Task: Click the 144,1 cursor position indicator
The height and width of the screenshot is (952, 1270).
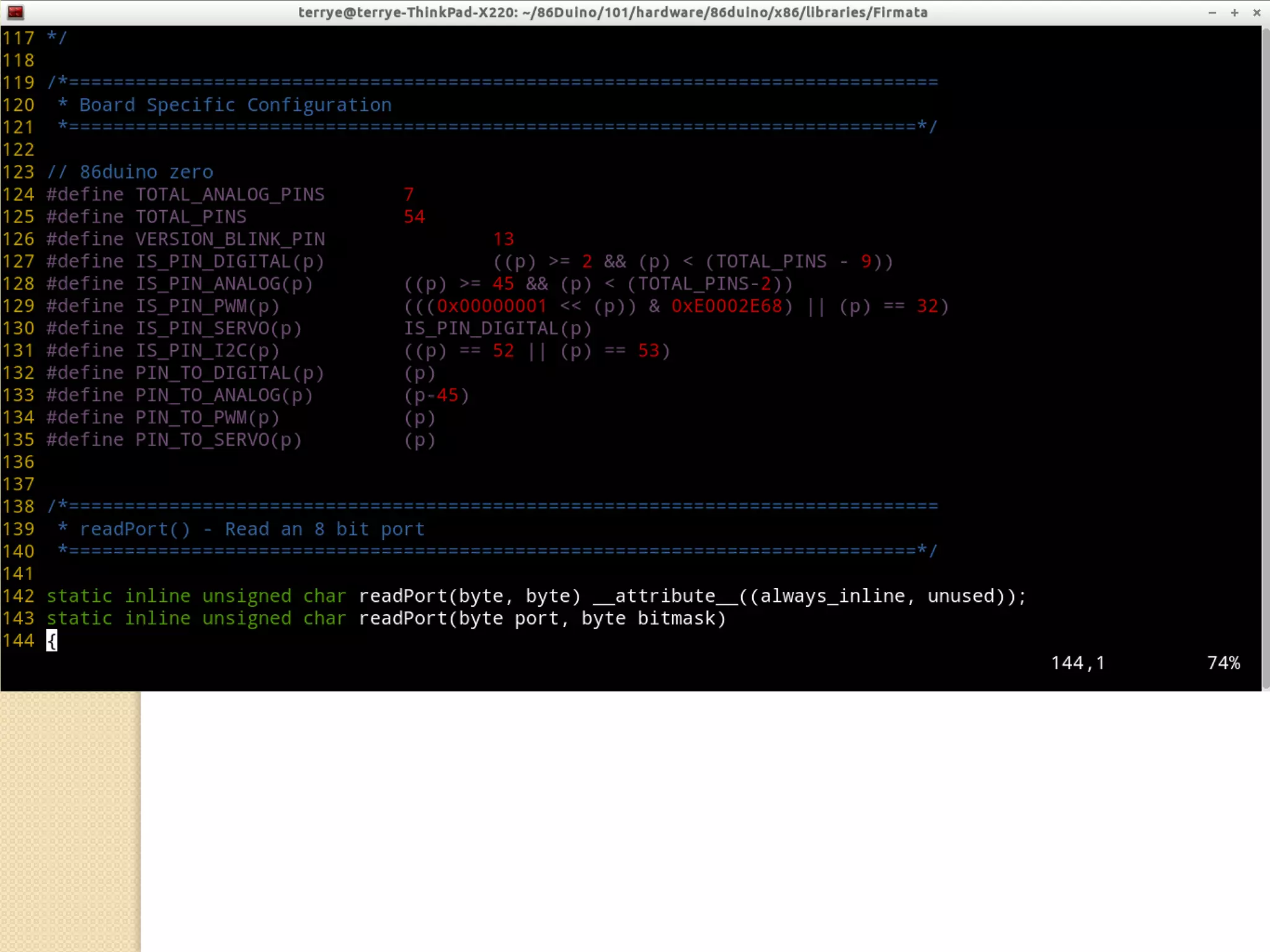Action: pos(1077,663)
